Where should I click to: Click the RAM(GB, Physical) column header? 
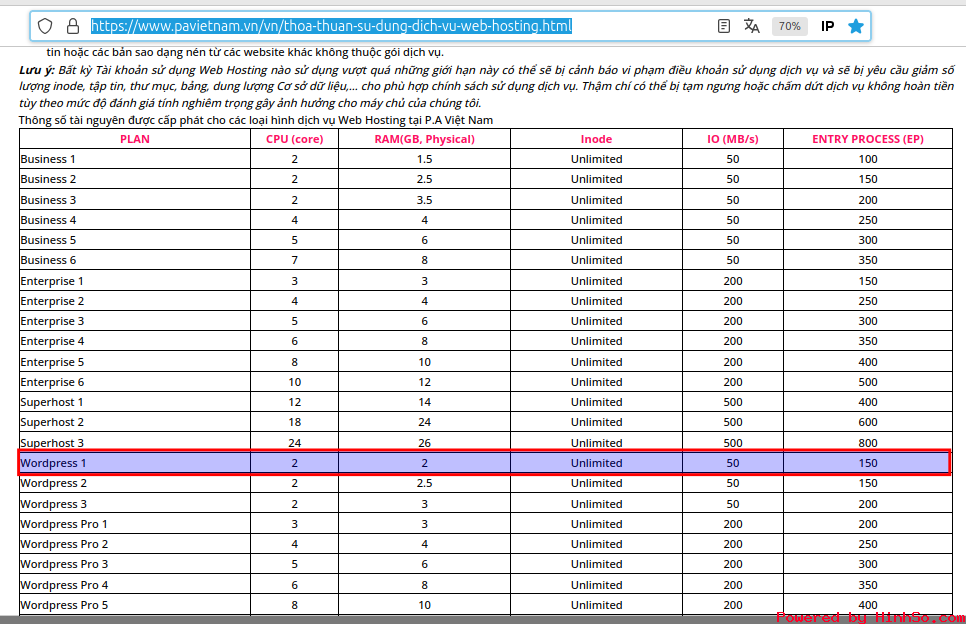click(x=424, y=139)
